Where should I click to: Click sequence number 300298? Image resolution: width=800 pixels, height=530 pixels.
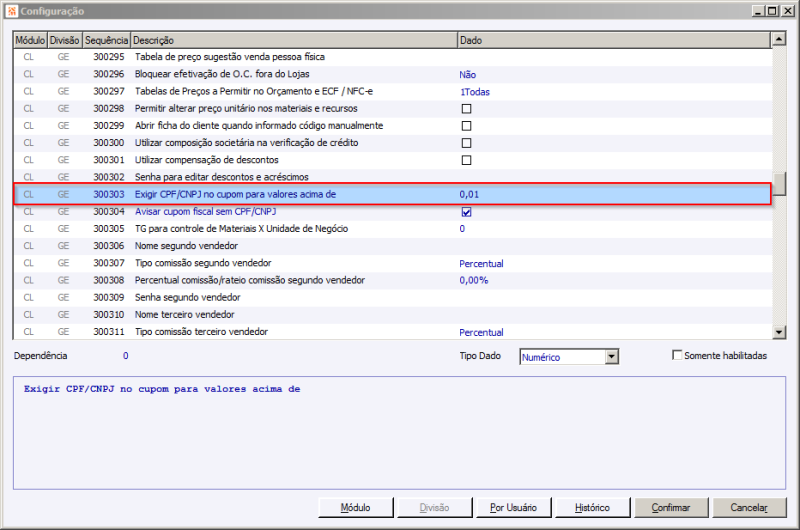109,109
